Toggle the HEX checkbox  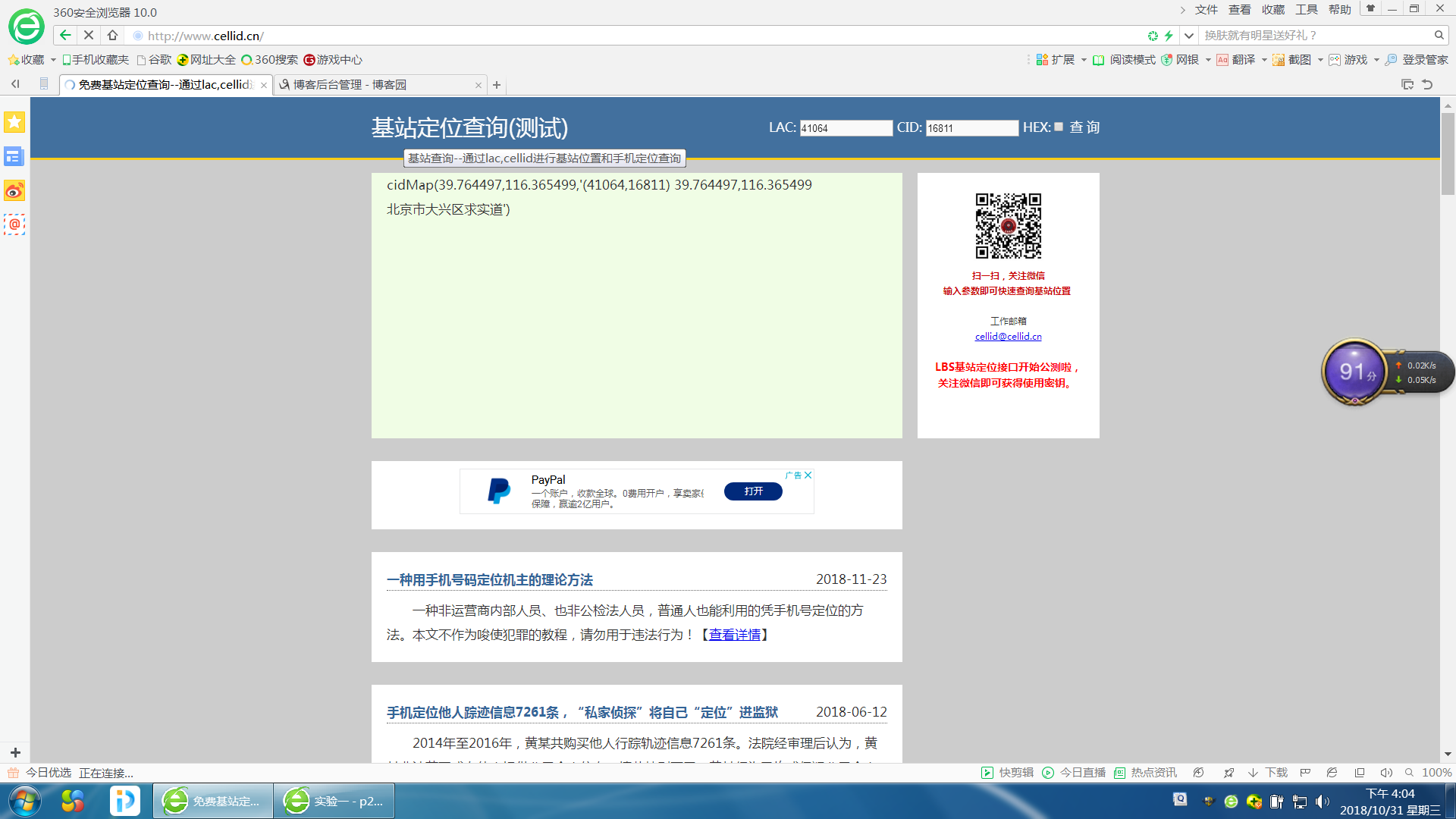(x=1059, y=127)
